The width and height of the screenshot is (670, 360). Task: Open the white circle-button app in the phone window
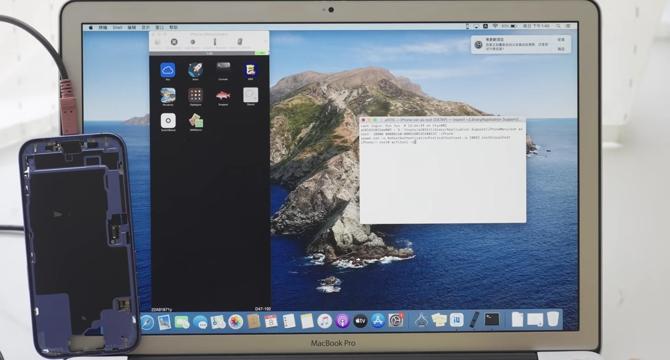click(168, 120)
